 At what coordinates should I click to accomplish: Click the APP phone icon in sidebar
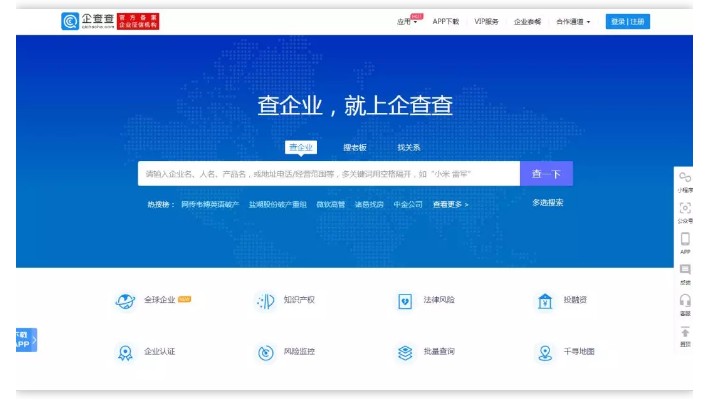685,239
